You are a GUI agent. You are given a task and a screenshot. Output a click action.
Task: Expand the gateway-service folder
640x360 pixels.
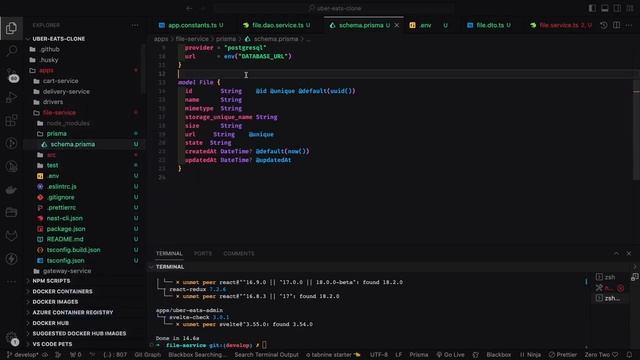67,271
